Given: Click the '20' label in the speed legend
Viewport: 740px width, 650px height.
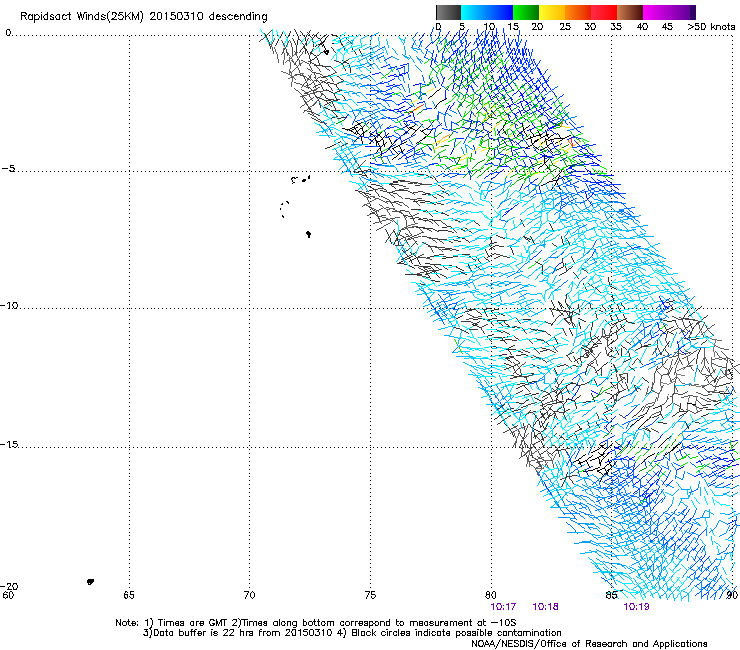Looking at the screenshot, I should point(537,27).
